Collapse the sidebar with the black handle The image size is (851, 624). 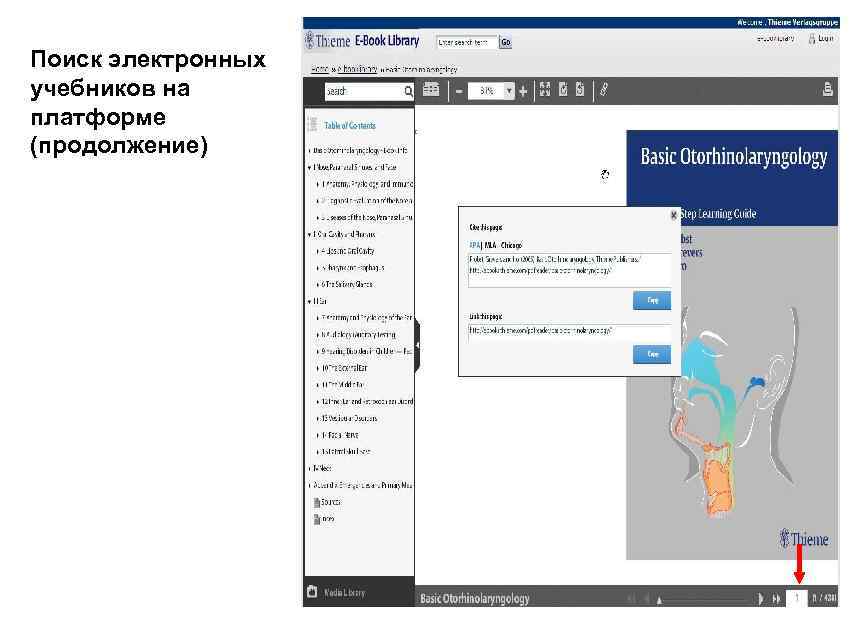click(x=417, y=346)
